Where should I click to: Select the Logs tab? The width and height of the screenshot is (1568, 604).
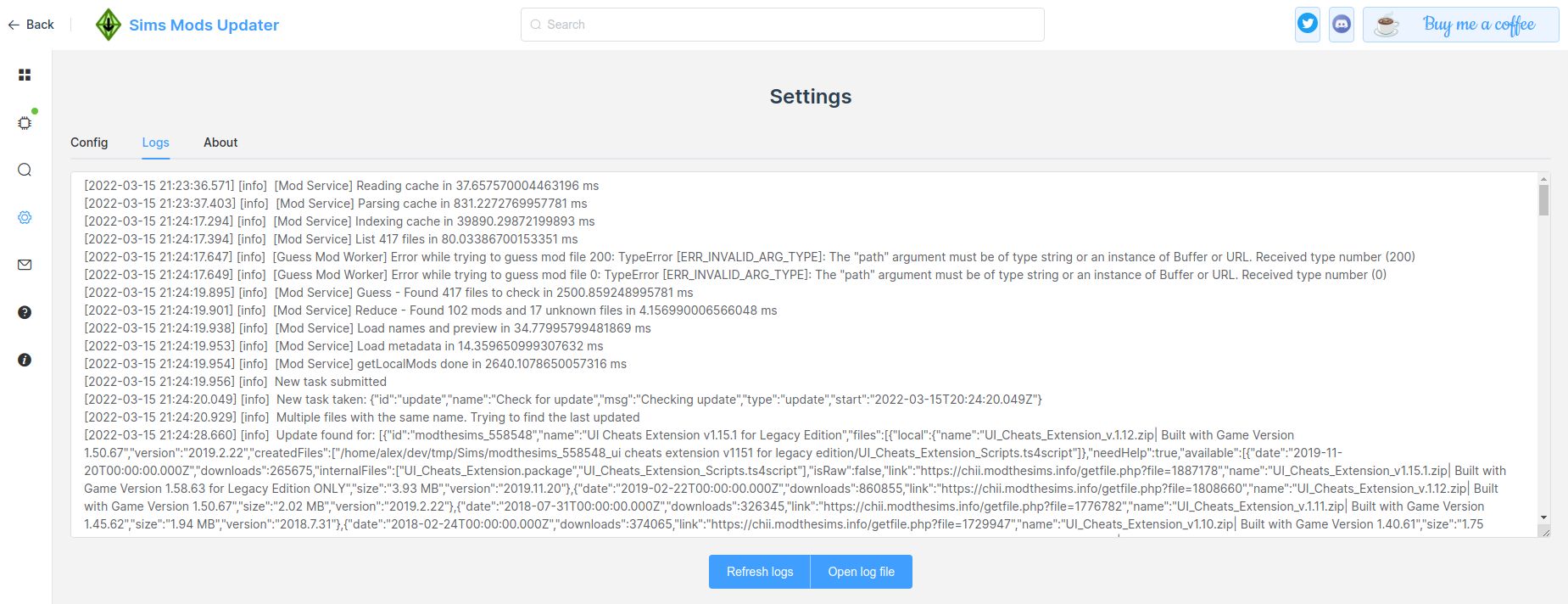(x=156, y=143)
